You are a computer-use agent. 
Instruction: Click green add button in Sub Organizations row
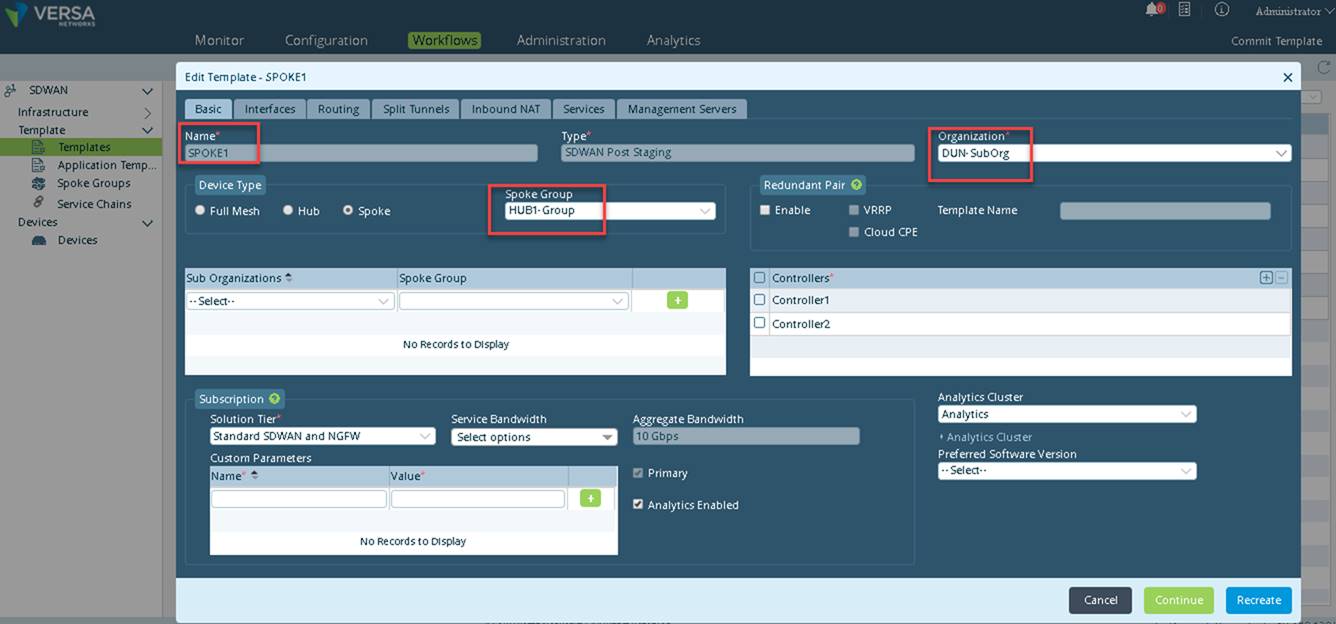pyautogui.click(x=677, y=300)
